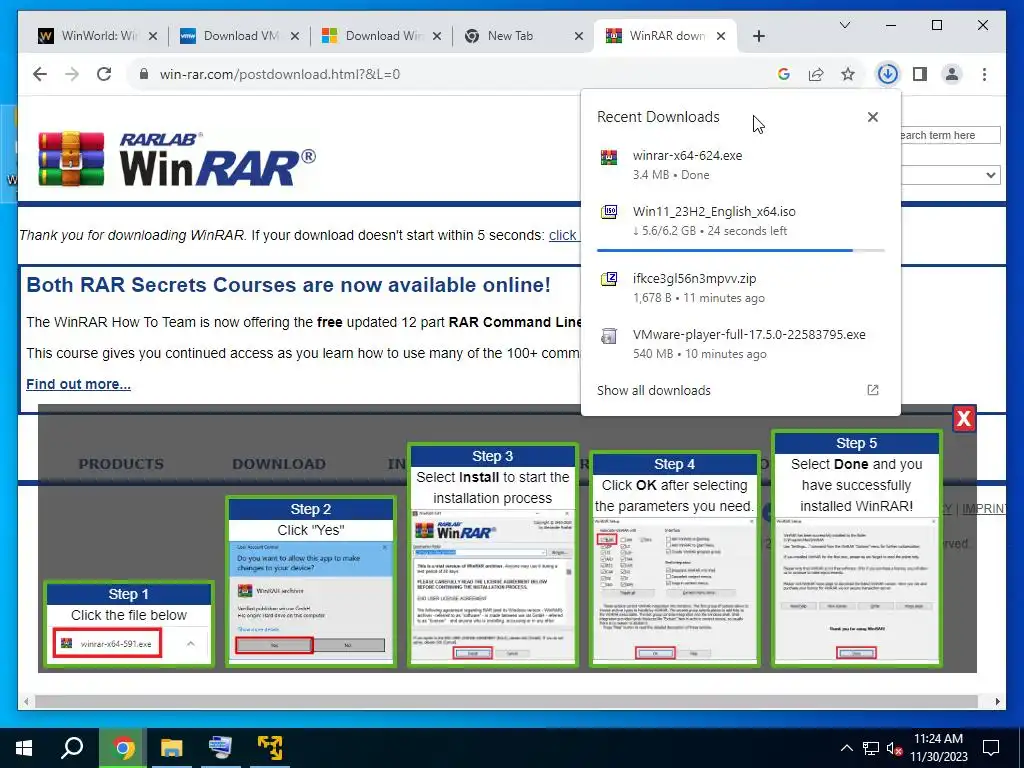
Task: Share this page icon
Action: 816,74
